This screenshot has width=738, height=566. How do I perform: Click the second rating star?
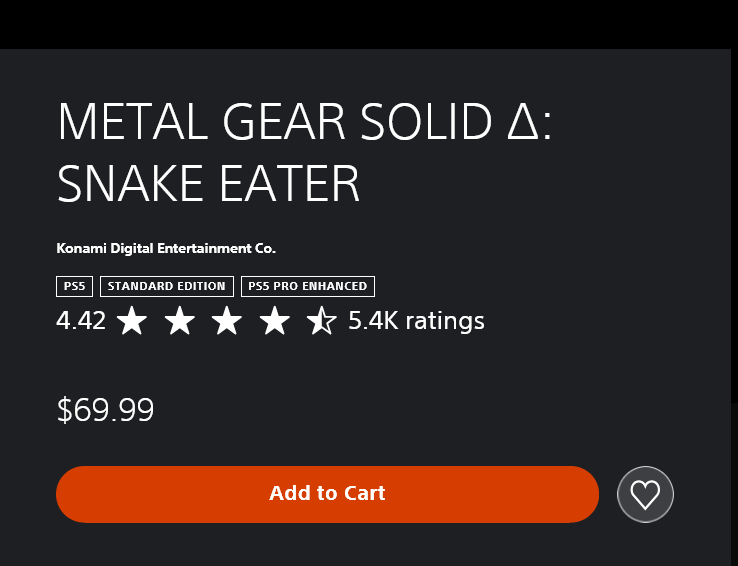[x=180, y=321]
